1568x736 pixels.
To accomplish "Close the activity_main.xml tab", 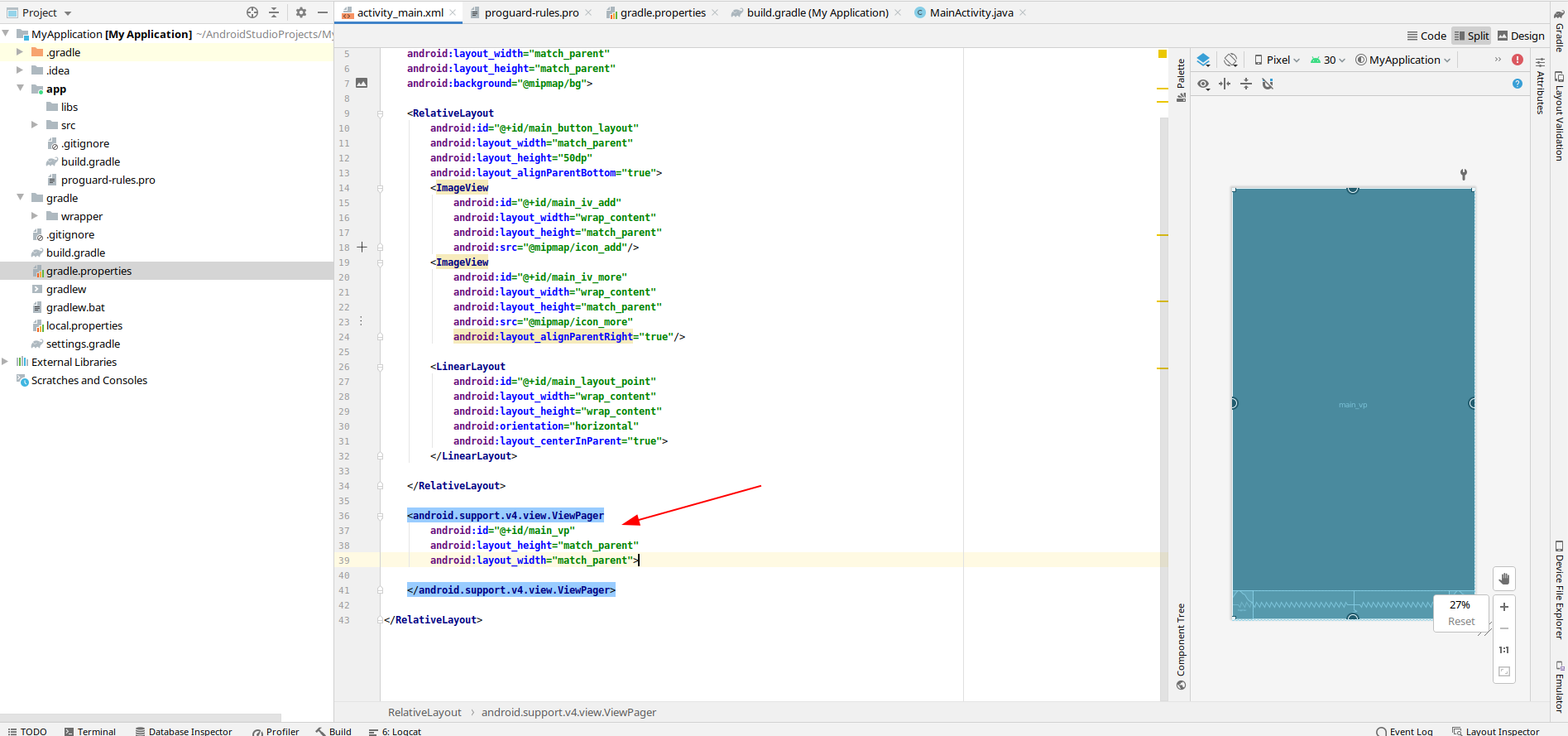I will (x=453, y=12).
